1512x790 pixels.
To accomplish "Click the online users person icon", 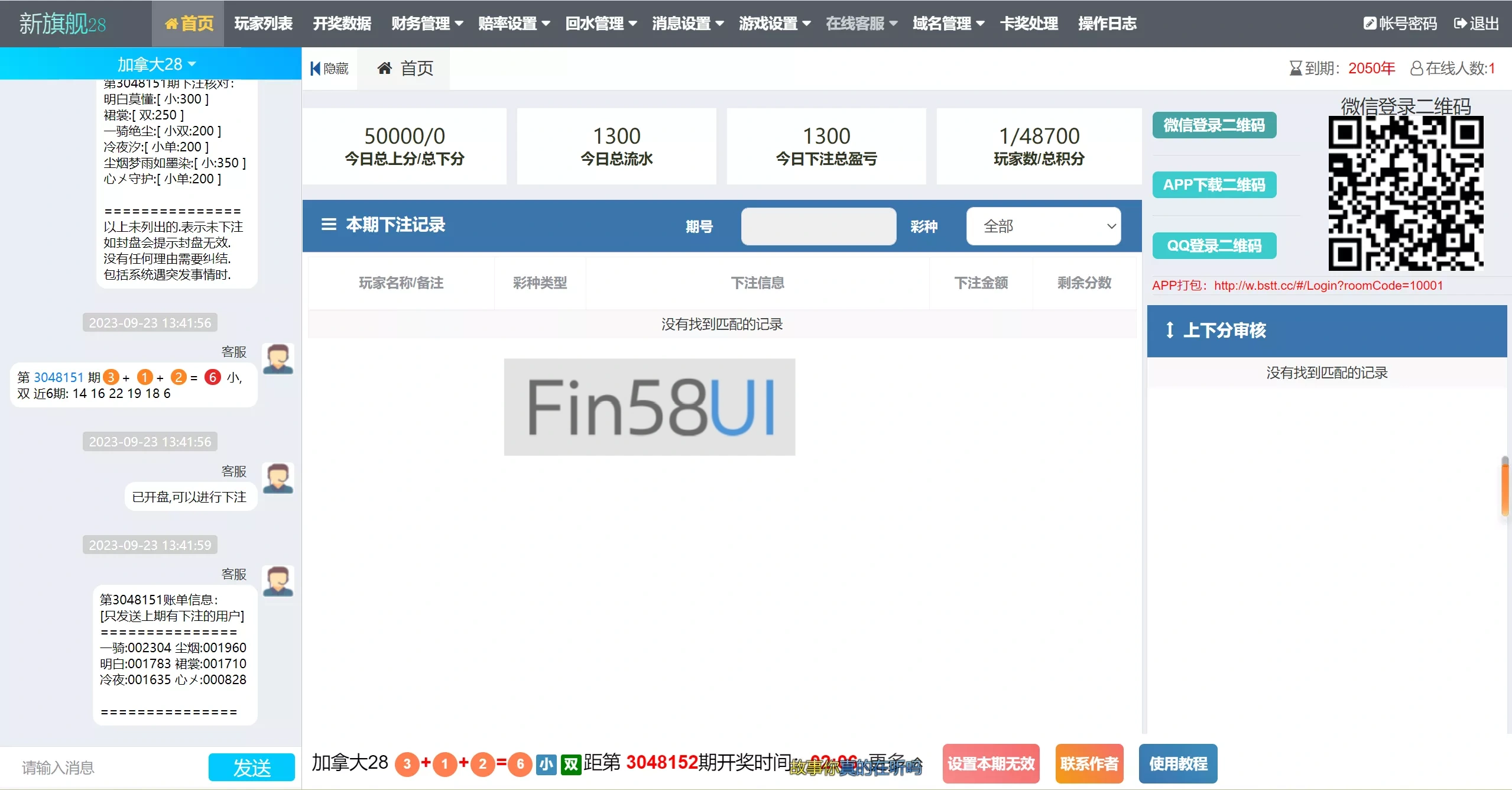I will [x=1416, y=67].
